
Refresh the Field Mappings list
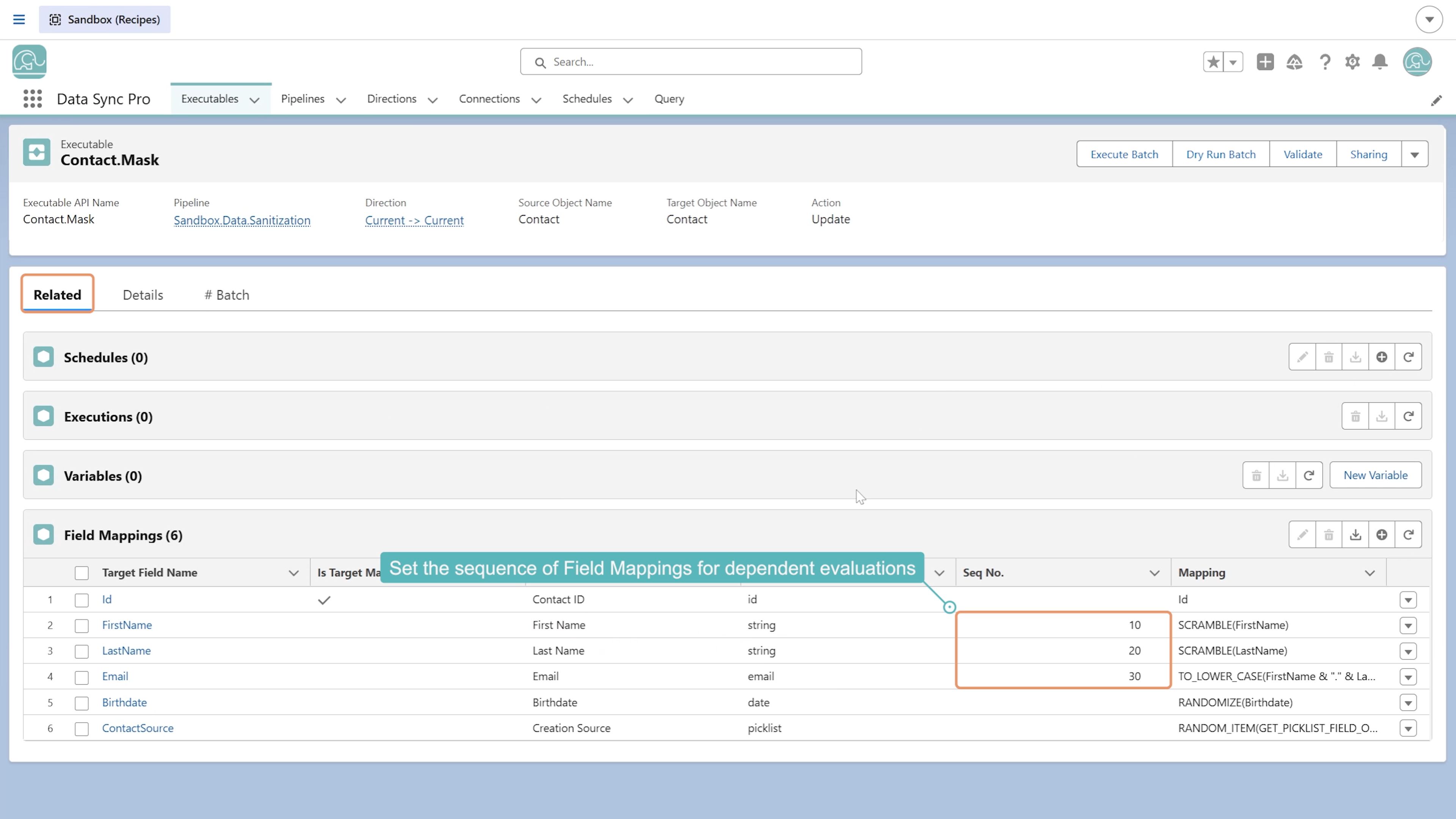click(x=1408, y=535)
